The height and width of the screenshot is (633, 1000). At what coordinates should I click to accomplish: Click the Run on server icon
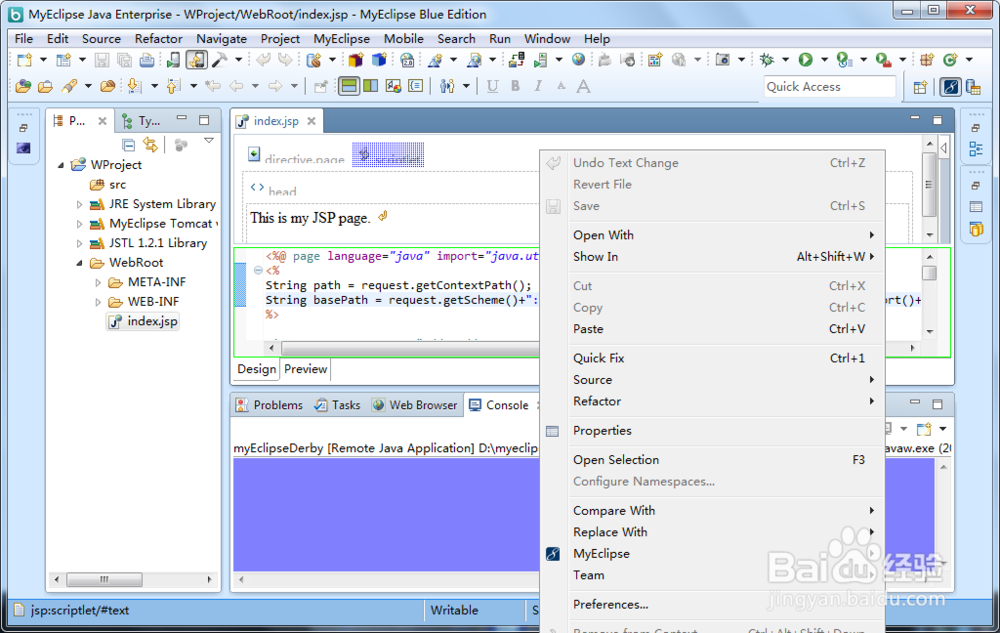tap(844, 60)
